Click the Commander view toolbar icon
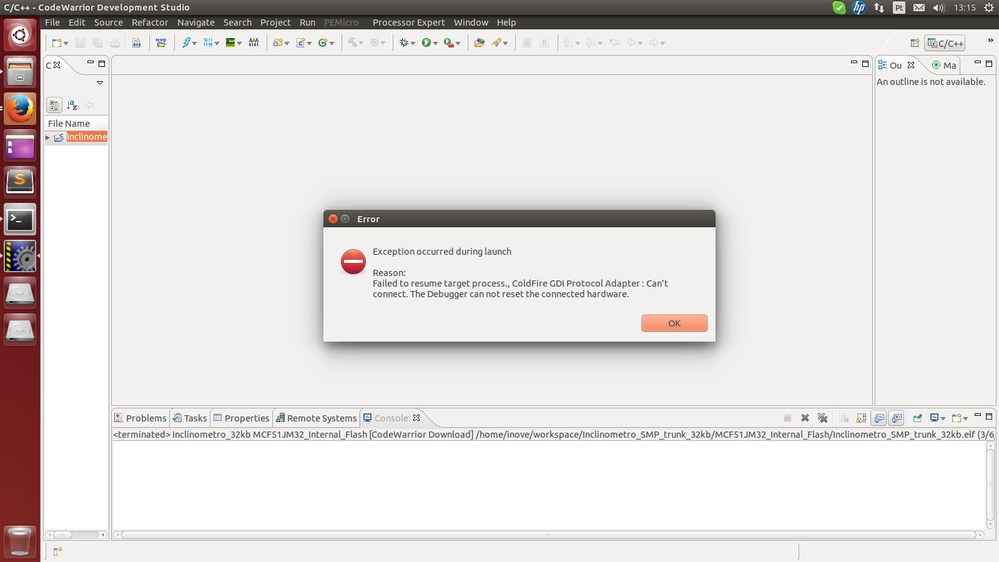The width and height of the screenshot is (999, 562). [x=161, y=43]
